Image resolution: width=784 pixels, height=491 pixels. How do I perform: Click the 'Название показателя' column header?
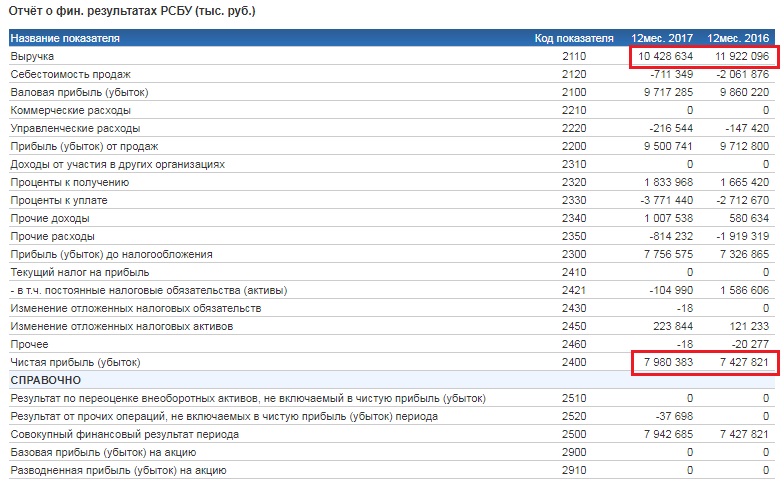click(x=65, y=39)
